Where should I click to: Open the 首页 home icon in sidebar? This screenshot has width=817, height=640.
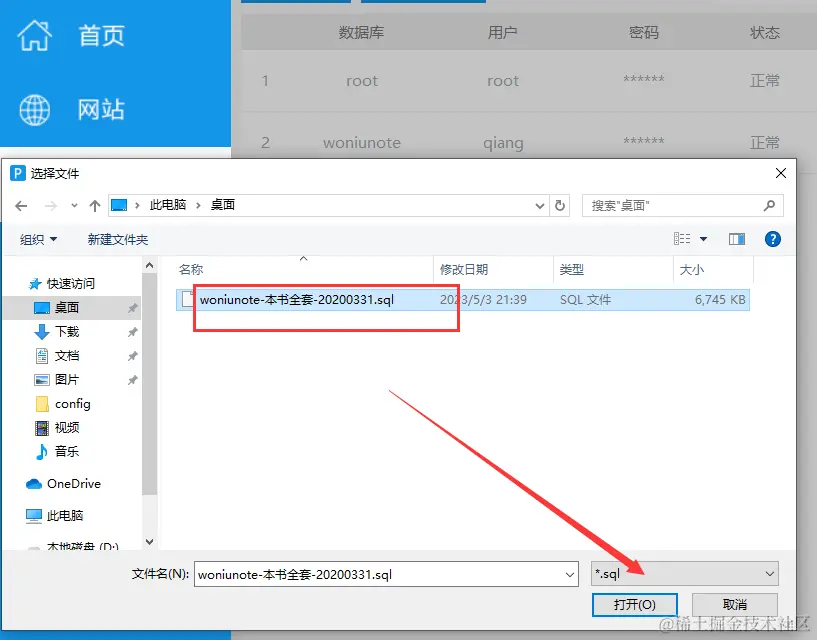pyautogui.click(x=34, y=35)
